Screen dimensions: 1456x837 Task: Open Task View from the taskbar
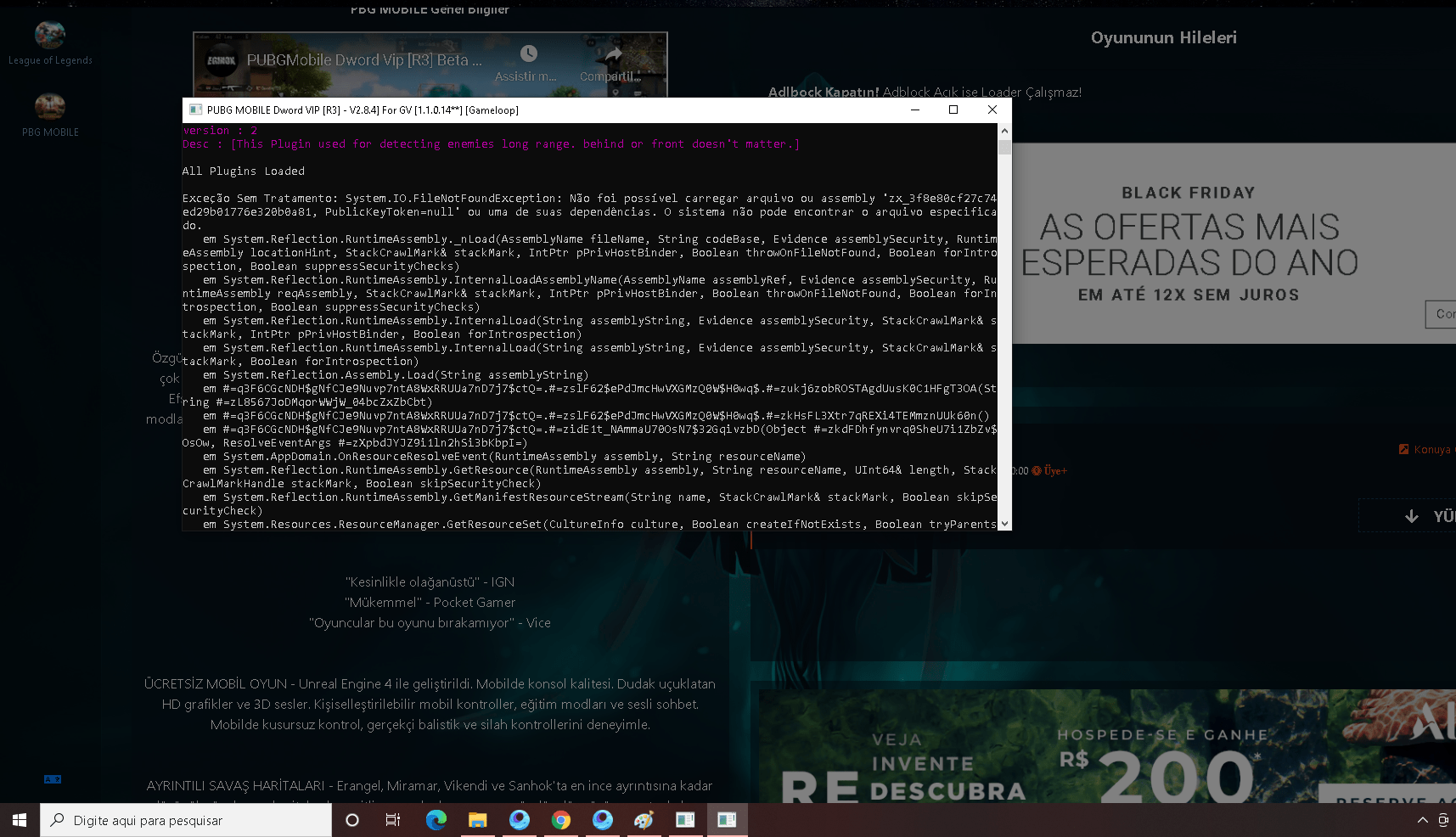point(393,820)
